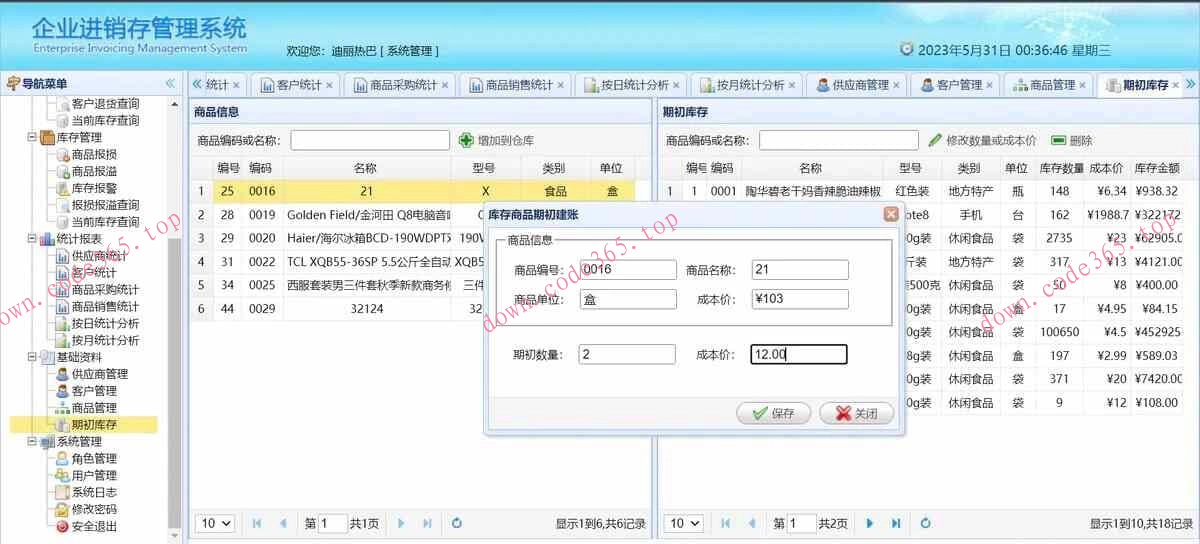The height and width of the screenshot is (544, 1200).
Task: Open 按月统计分析 in the navigation tree
Action: pyautogui.click(x=105, y=340)
